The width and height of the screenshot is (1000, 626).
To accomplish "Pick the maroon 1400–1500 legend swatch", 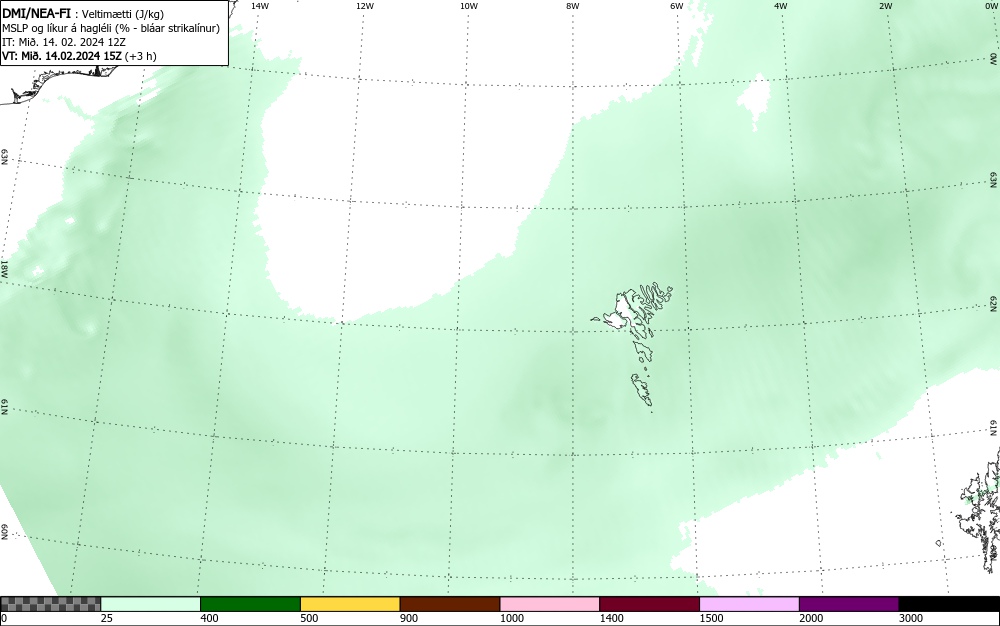I will [x=650, y=604].
